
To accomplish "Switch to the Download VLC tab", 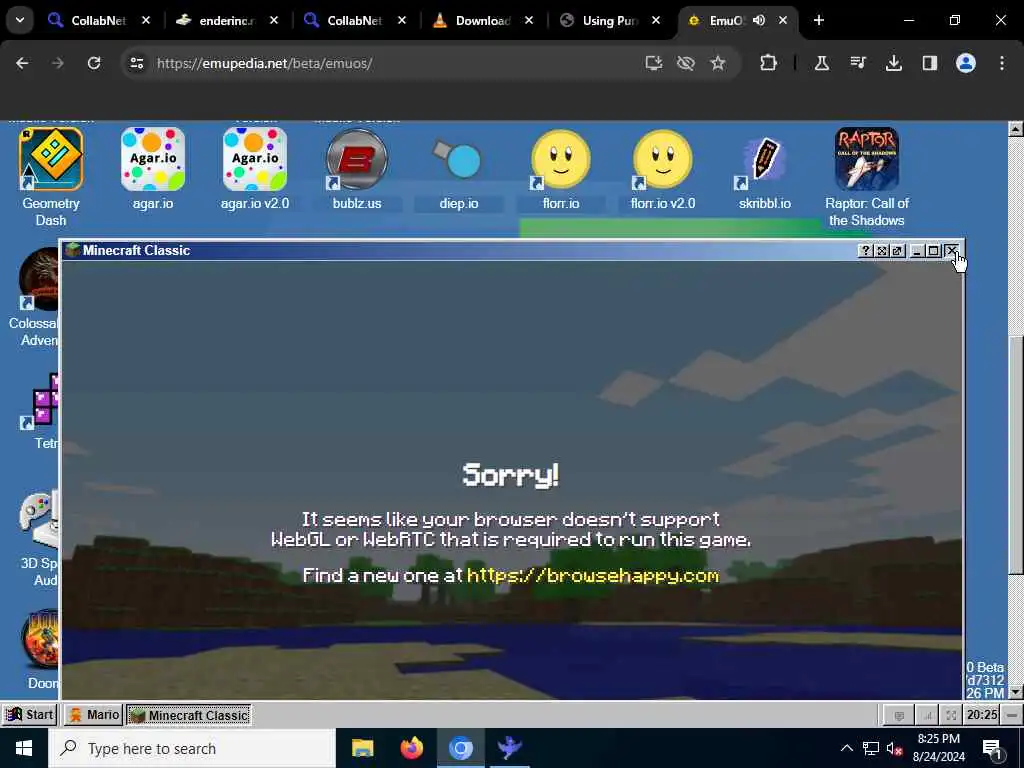I will point(483,21).
